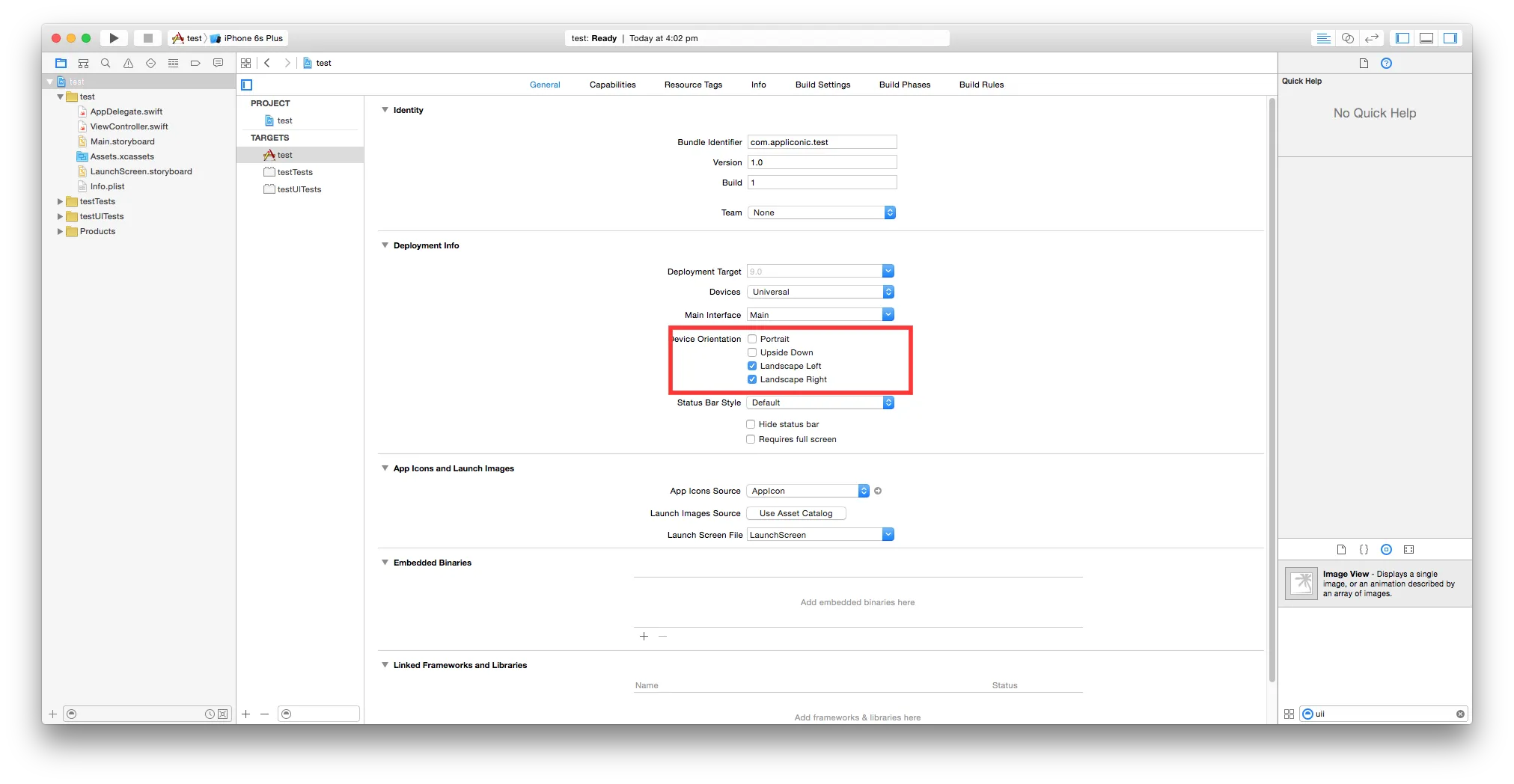This screenshot has width=1514, height=784.
Task: Add an embedded binary with plus button
Action: click(x=644, y=637)
